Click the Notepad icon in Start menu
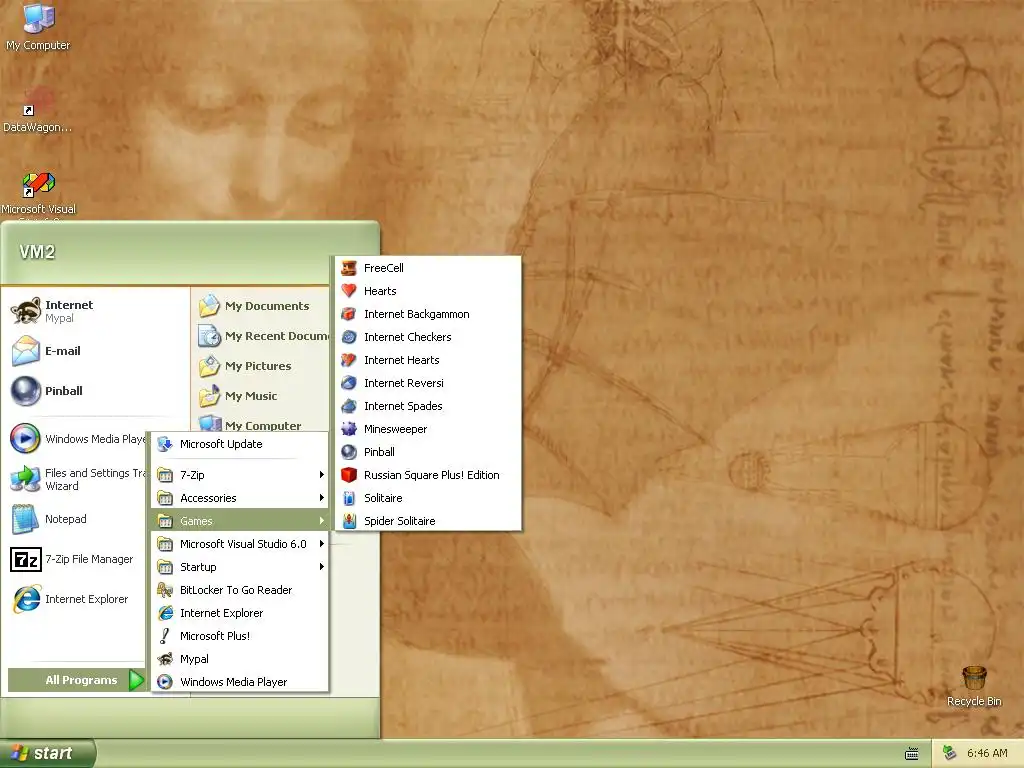The image size is (1024, 768). 26,519
